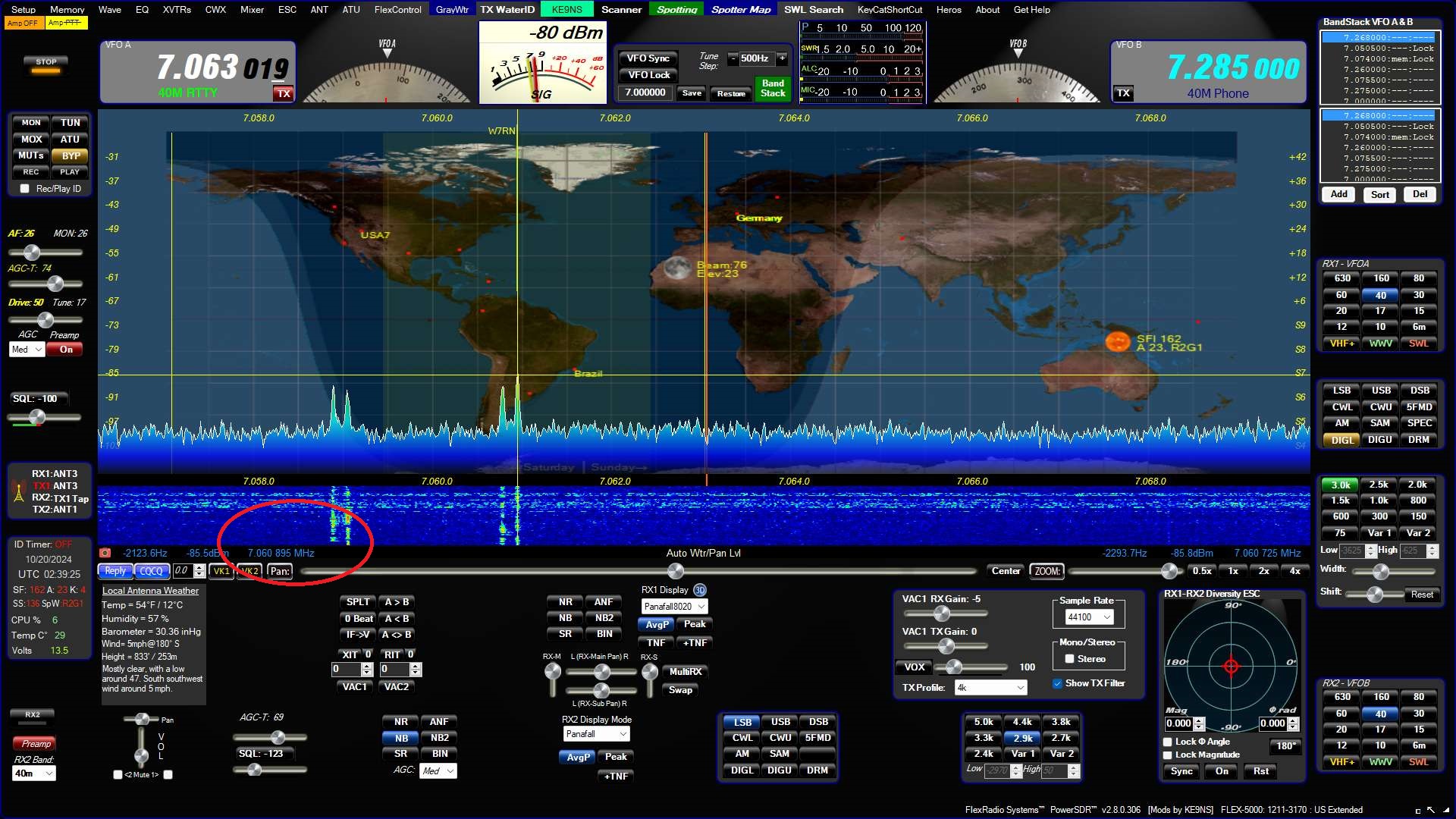Enable the Rec/Play ID checkbox
This screenshot has height=819, width=1456.
point(25,189)
